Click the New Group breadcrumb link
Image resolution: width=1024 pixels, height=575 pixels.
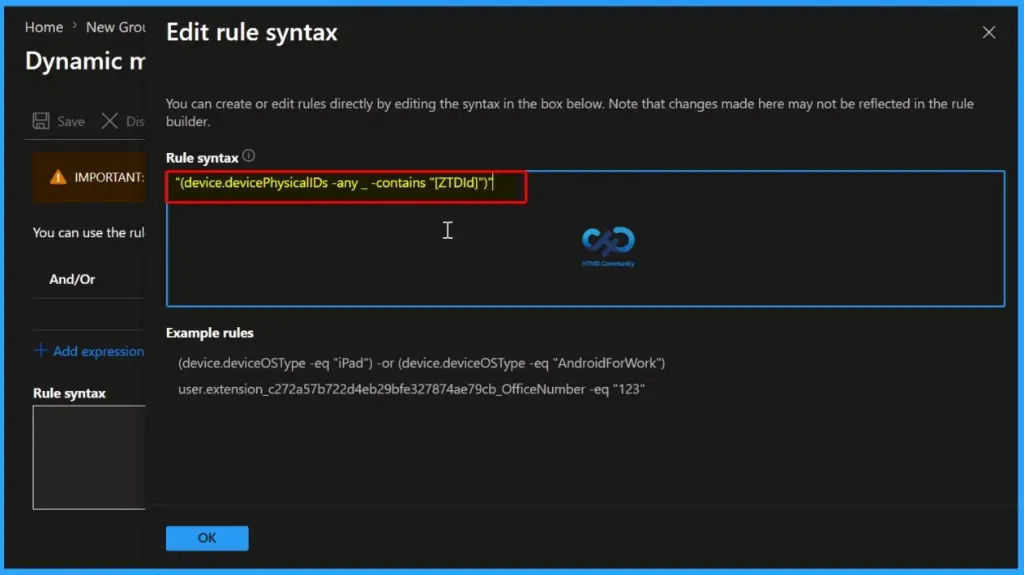pyautogui.click(x=116, y=27)
